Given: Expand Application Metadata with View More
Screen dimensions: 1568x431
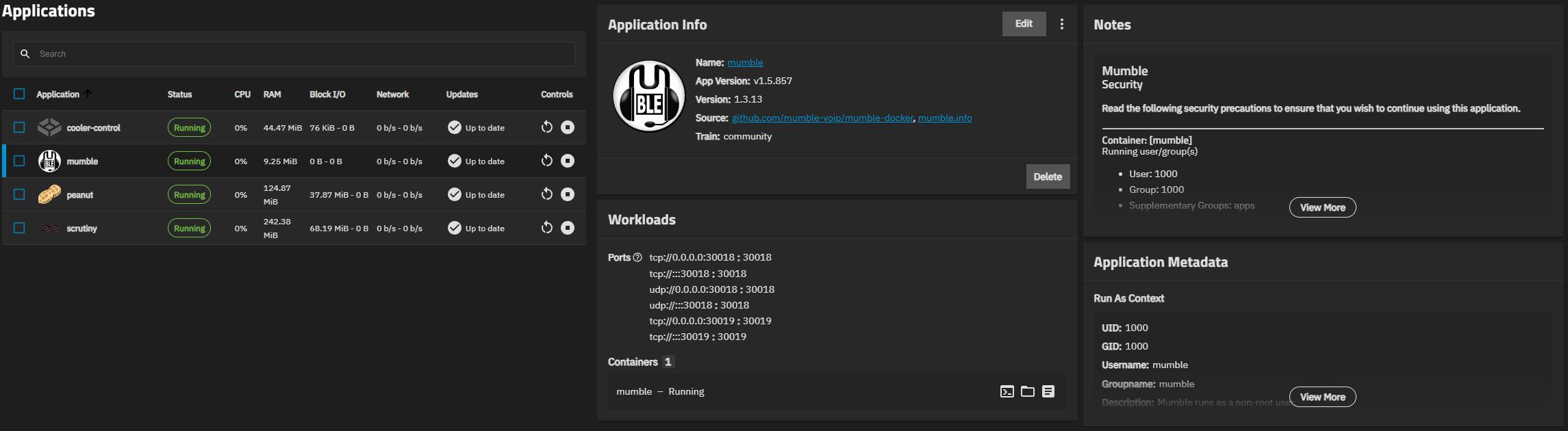Looking at the screenshot, I should [x=1322, y=397].
